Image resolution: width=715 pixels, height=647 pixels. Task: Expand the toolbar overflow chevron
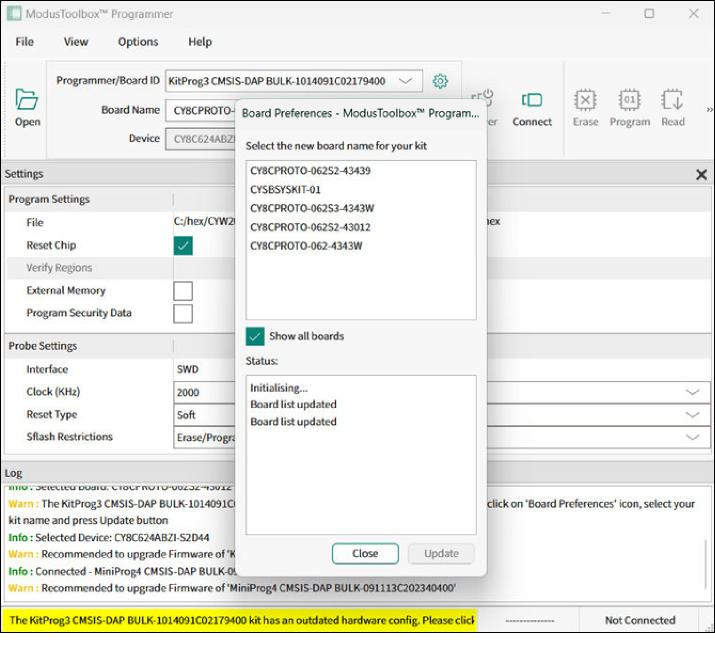click(x=709, y=109)
